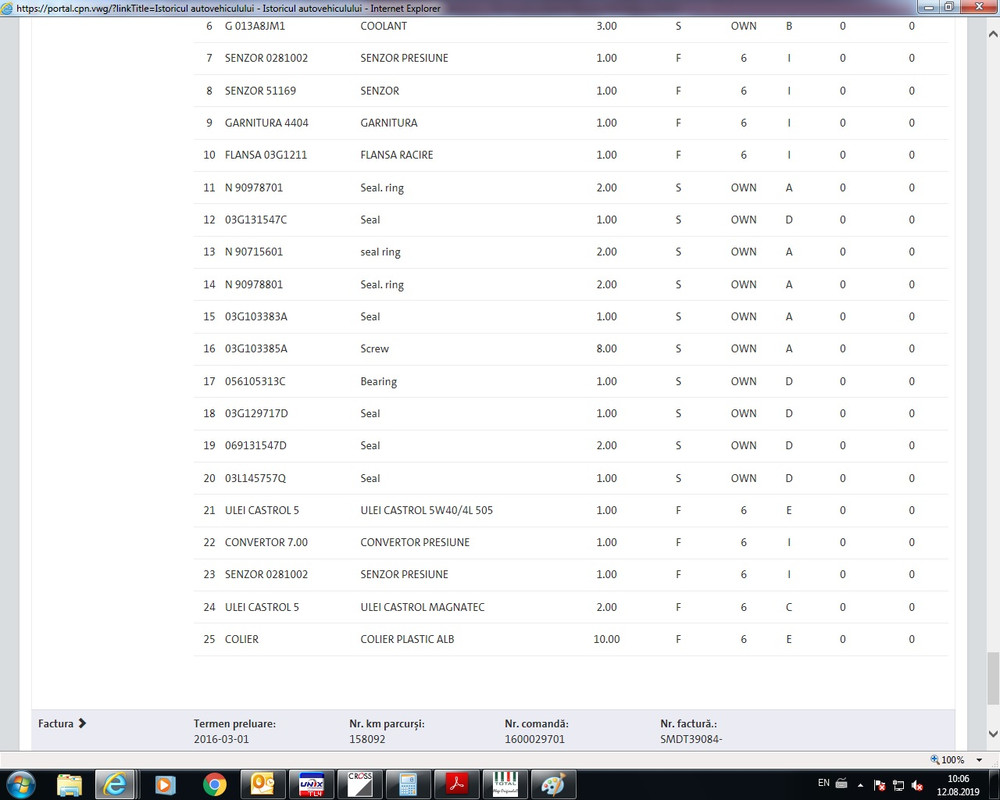1000x800 pixels.
Task: Click the quantity 10.00 for COLIER
Action: pos(607,639)
